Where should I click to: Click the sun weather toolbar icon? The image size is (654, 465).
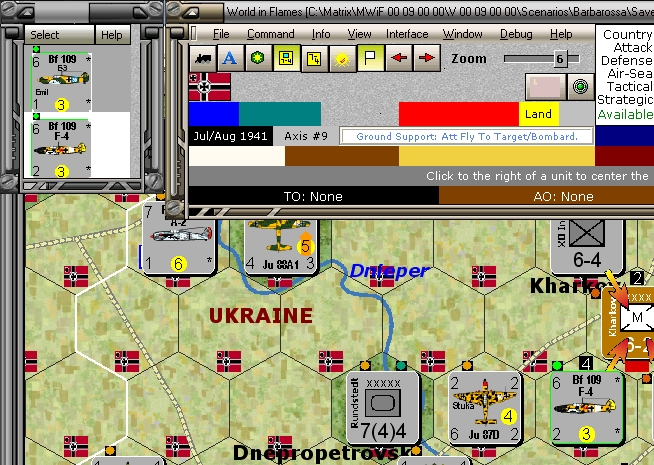(x=342, y=58)
